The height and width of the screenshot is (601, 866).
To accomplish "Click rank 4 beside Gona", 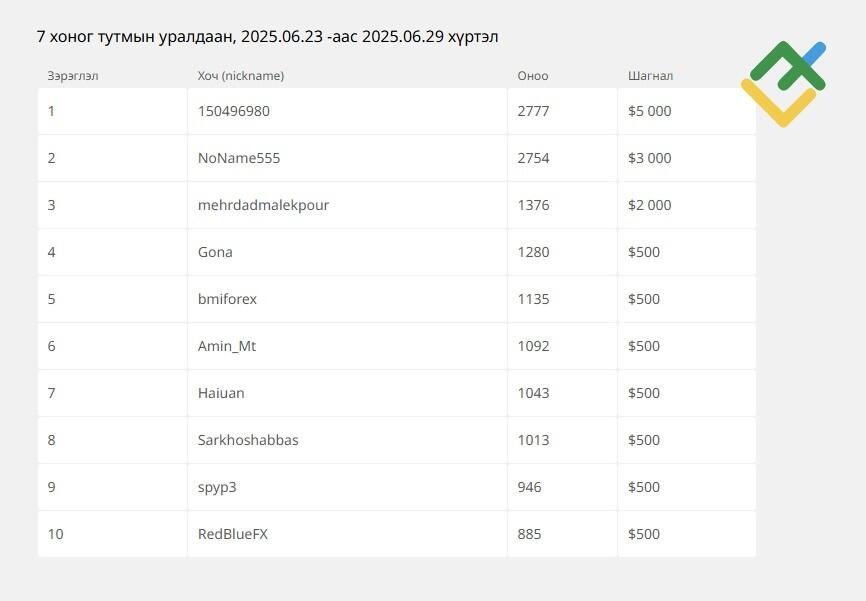I will (x=51, y=252).
